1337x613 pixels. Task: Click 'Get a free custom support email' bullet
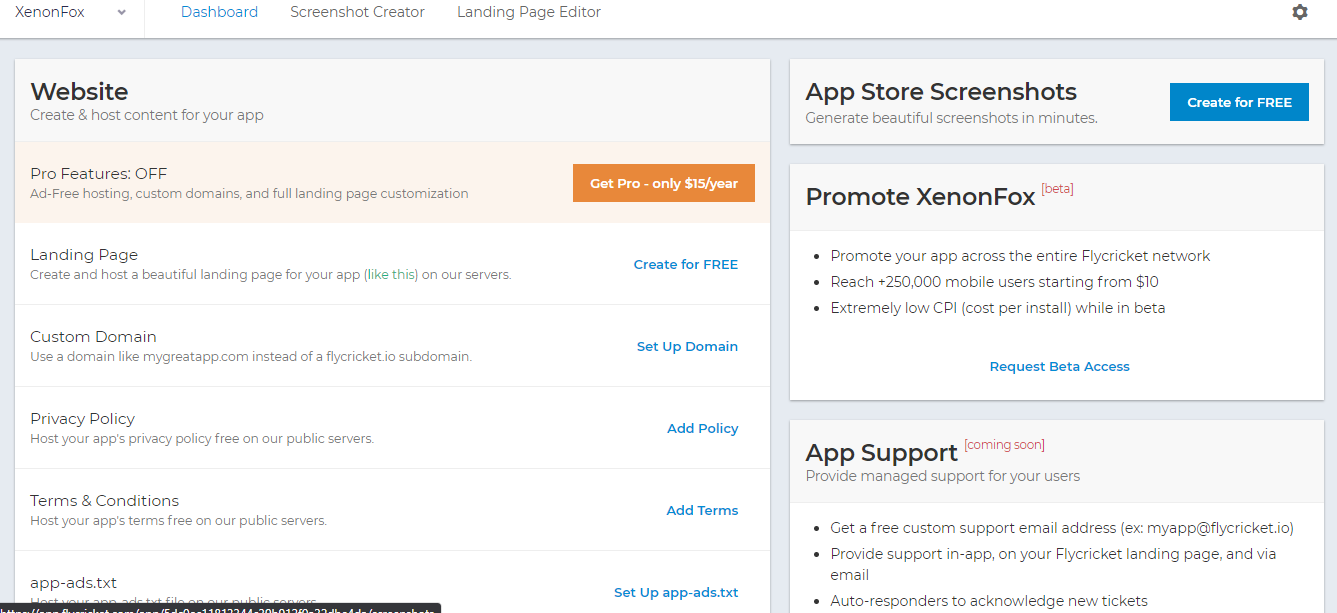pos(1062,528)
